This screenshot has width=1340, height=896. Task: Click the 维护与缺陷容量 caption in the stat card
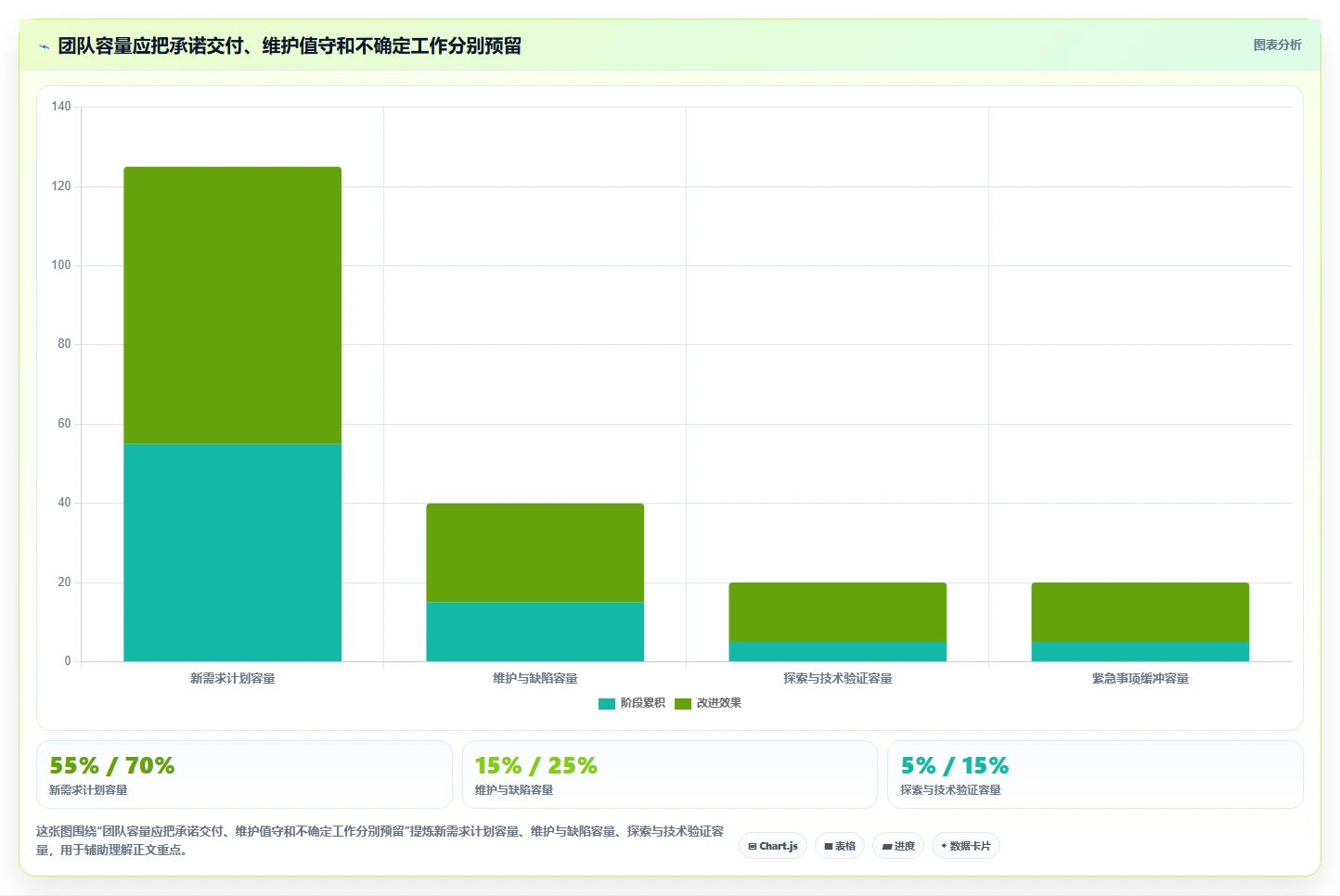pos(514,790)
